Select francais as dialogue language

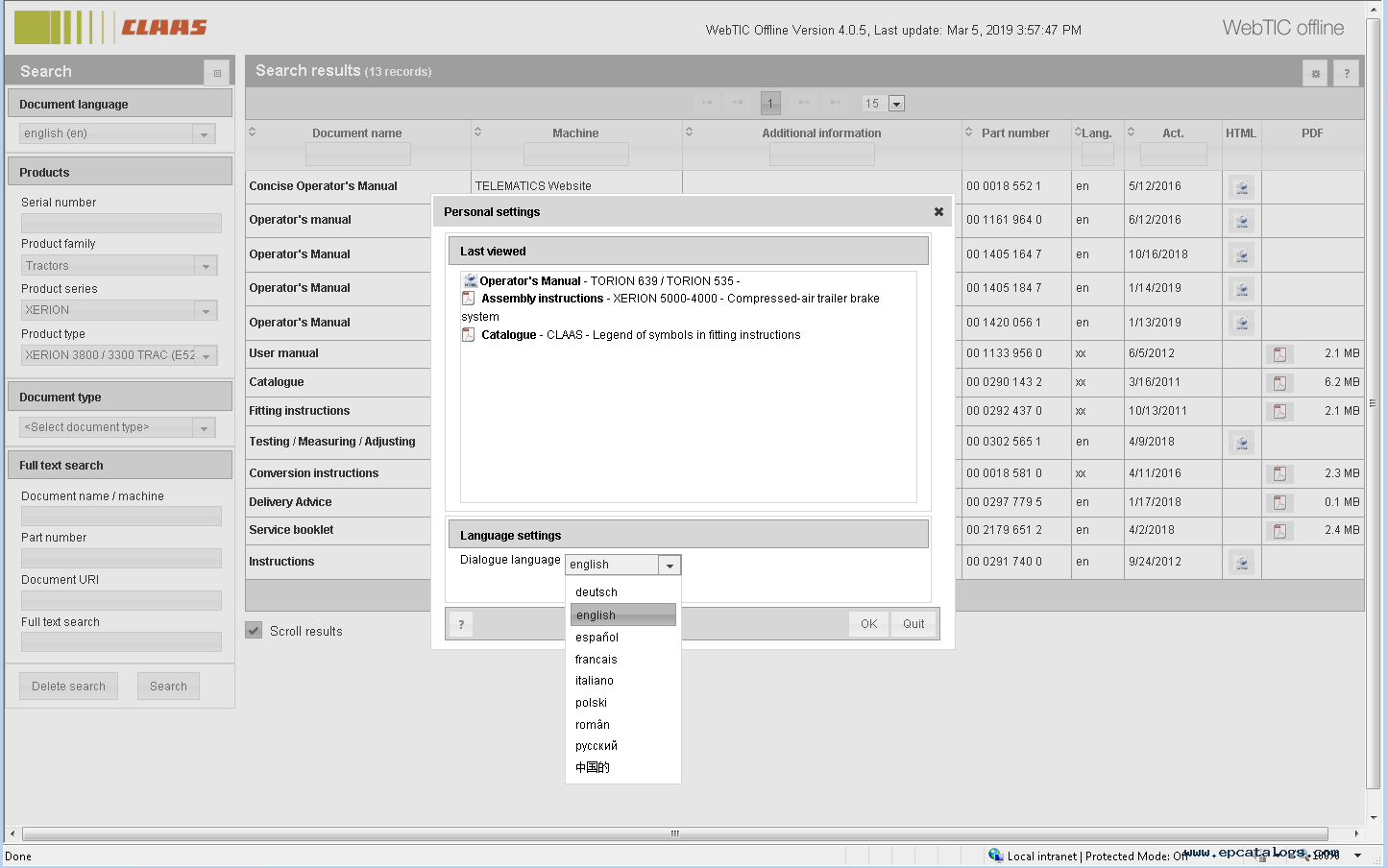623,660
